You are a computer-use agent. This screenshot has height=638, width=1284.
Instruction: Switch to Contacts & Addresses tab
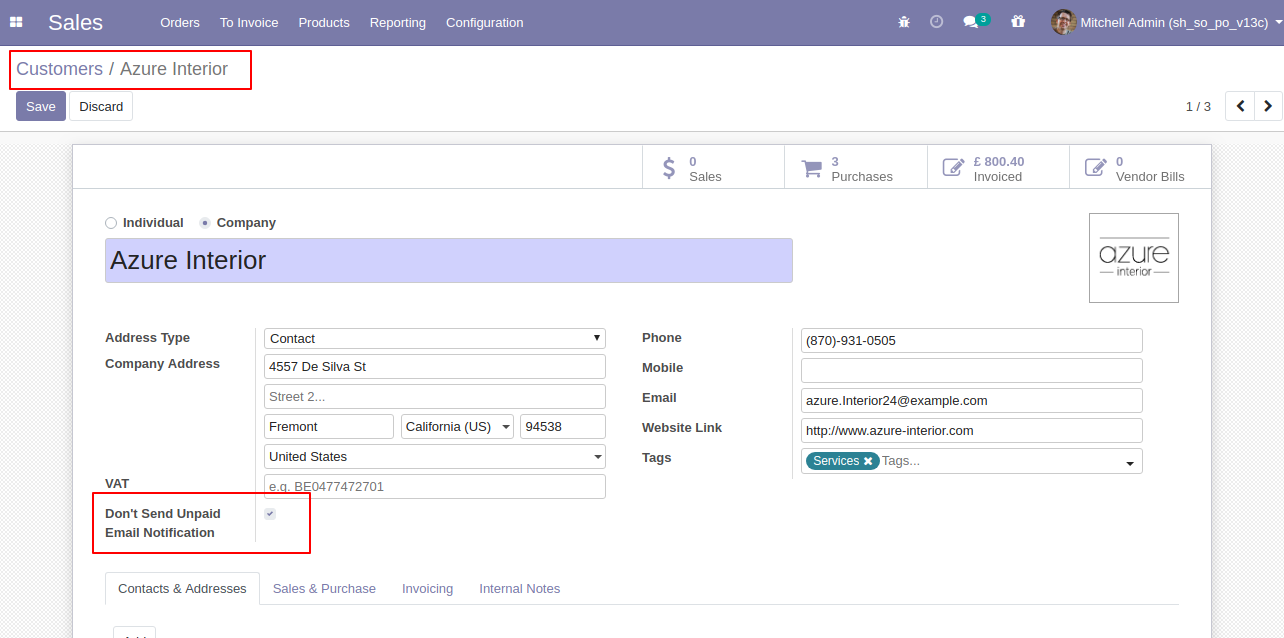pyautogui.click(x=182, y=589)
